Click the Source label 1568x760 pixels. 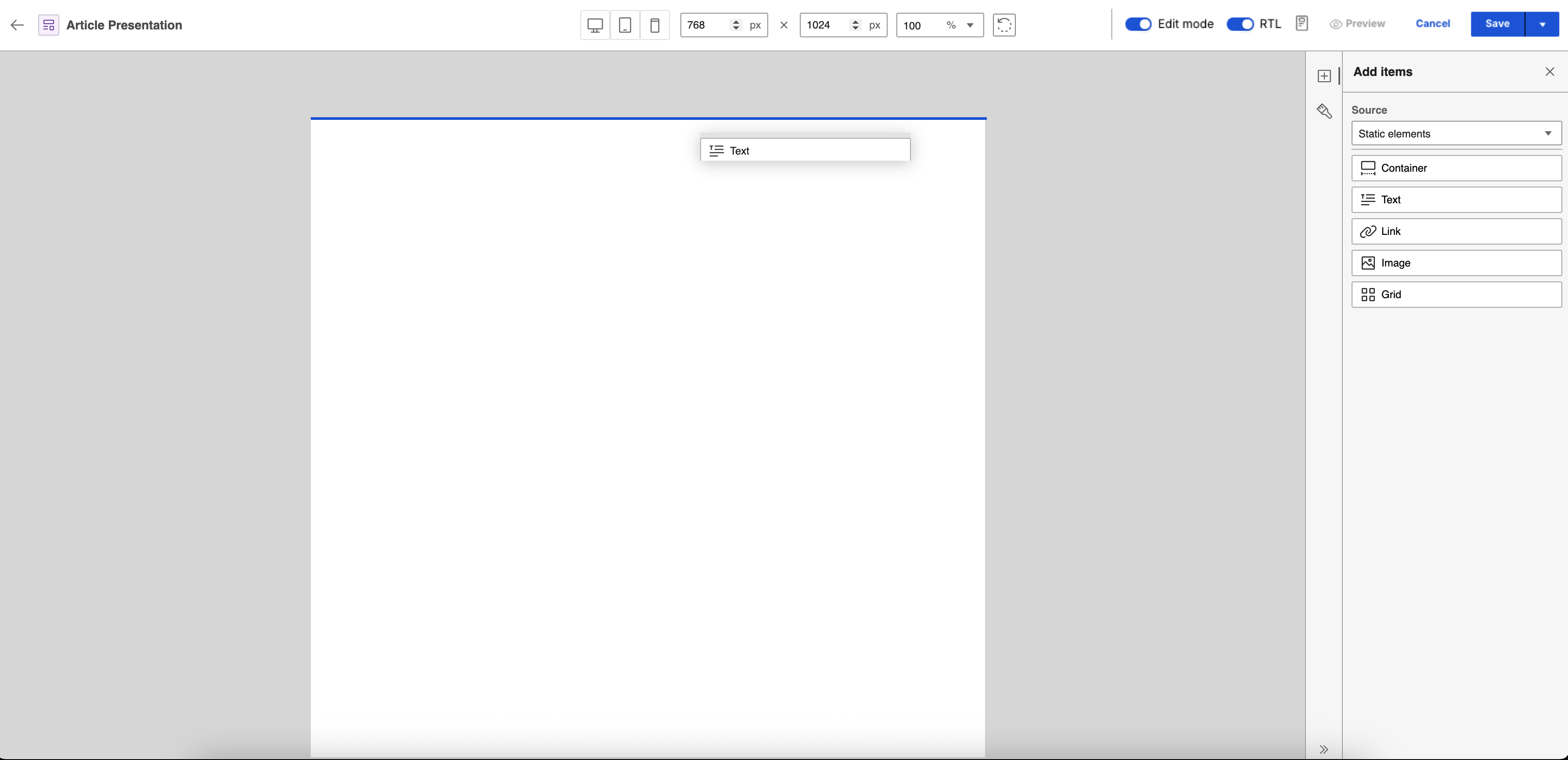(x=1369, y=110)
